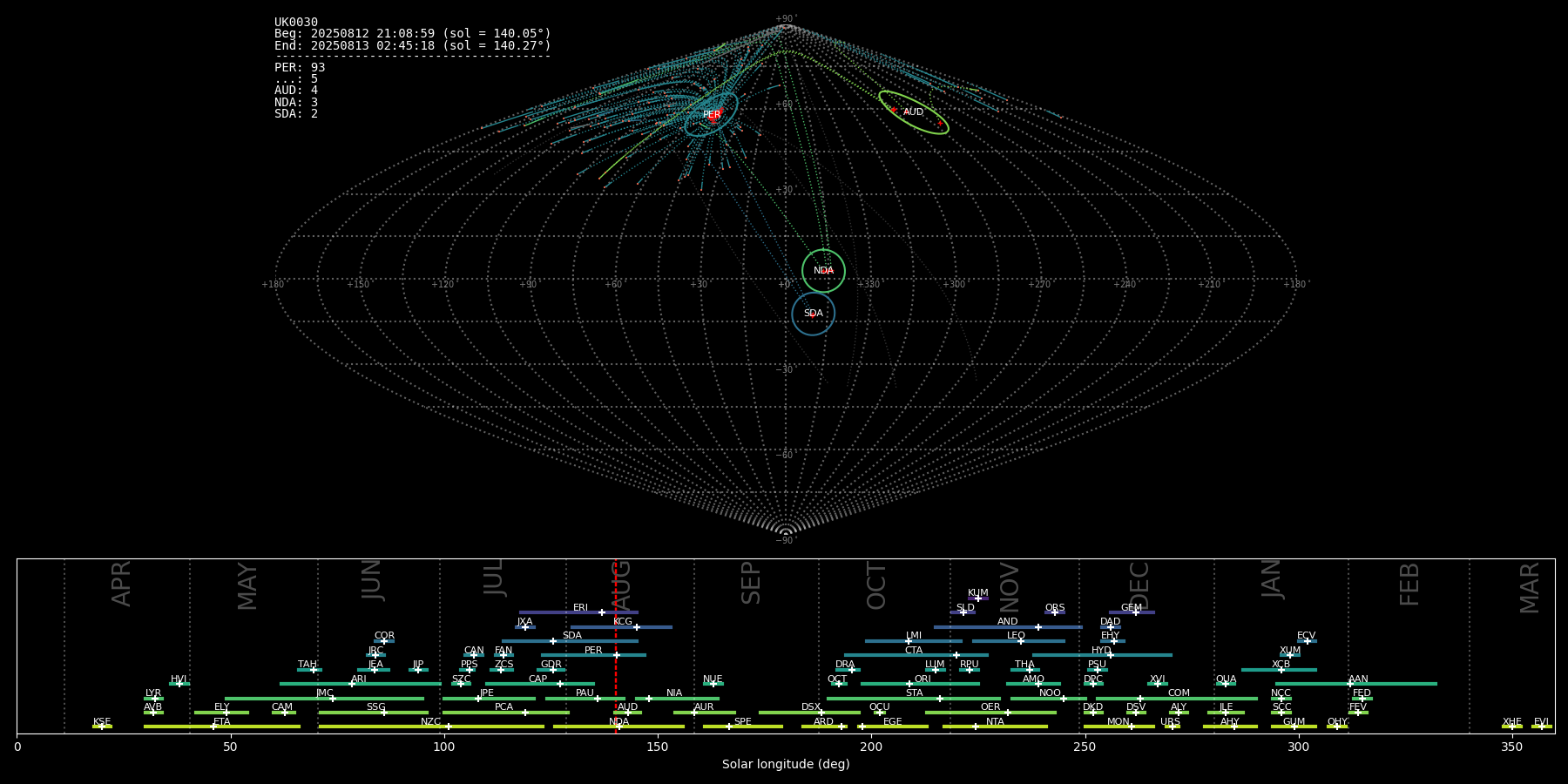This screenshot has height=784, width=1568.
Task: Click the QUA shower label in timeline
Action: 1226,679
